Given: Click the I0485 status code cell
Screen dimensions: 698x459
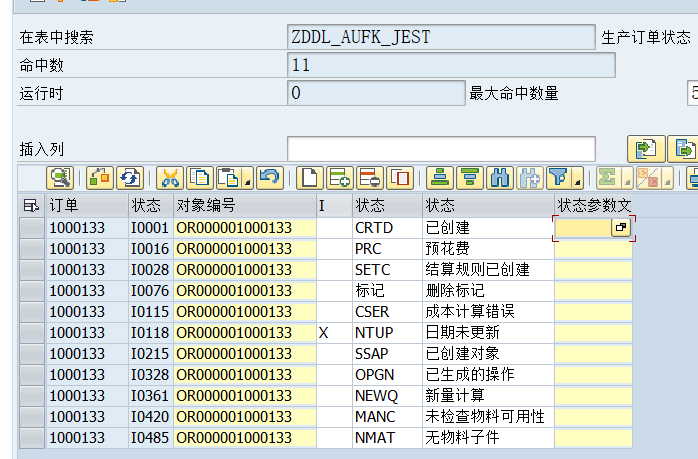Looking at the screenshot, I should (x=150, y=437).
